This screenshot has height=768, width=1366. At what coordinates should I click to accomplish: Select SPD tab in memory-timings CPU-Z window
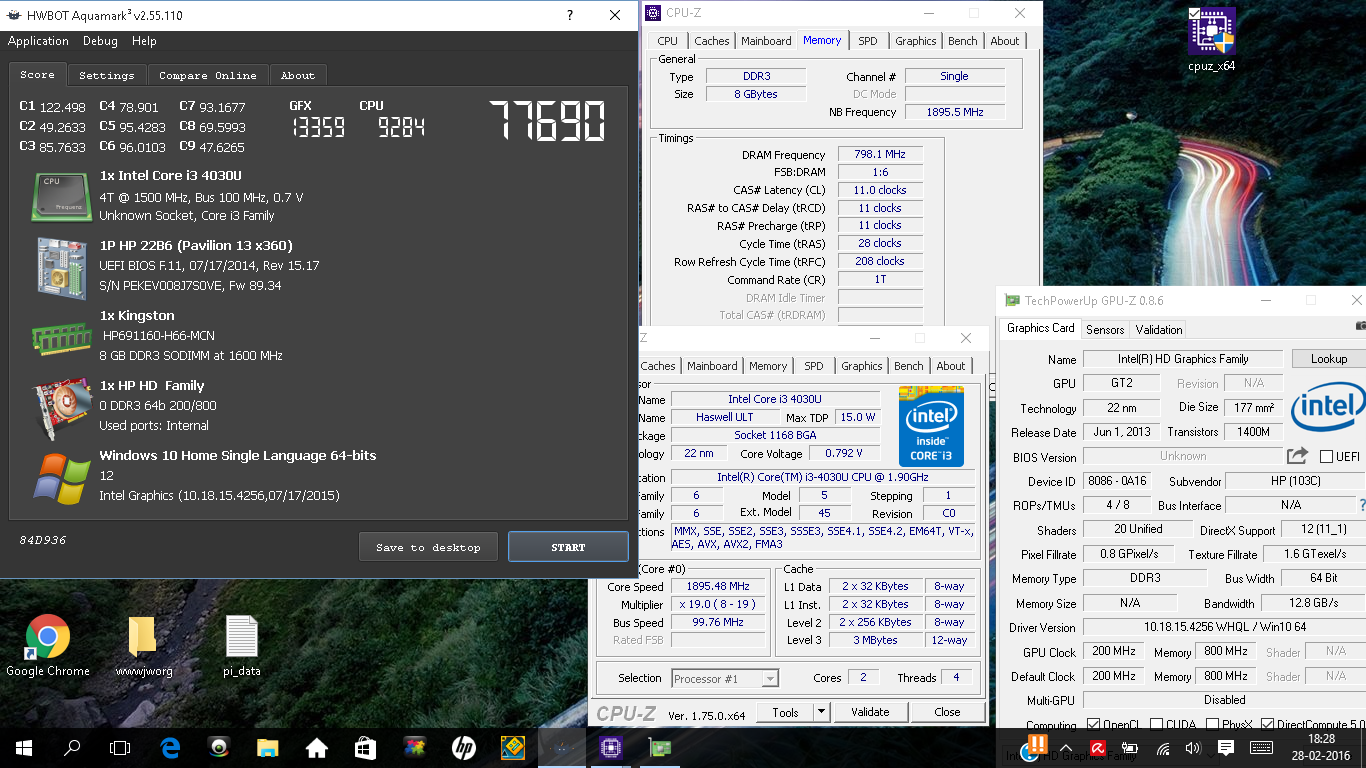tap(867, 41)
